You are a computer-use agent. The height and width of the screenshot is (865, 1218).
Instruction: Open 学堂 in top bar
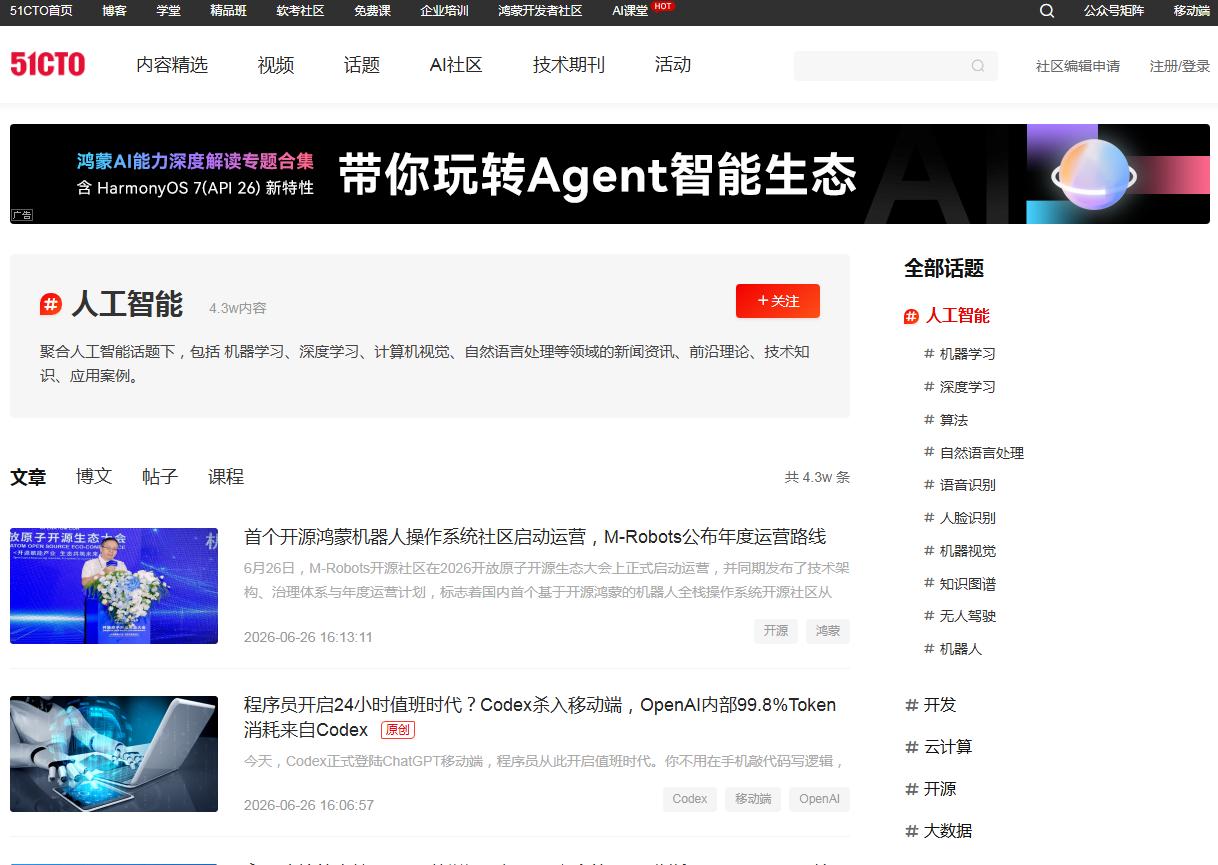pyautogui.click(x=169, y=11)
